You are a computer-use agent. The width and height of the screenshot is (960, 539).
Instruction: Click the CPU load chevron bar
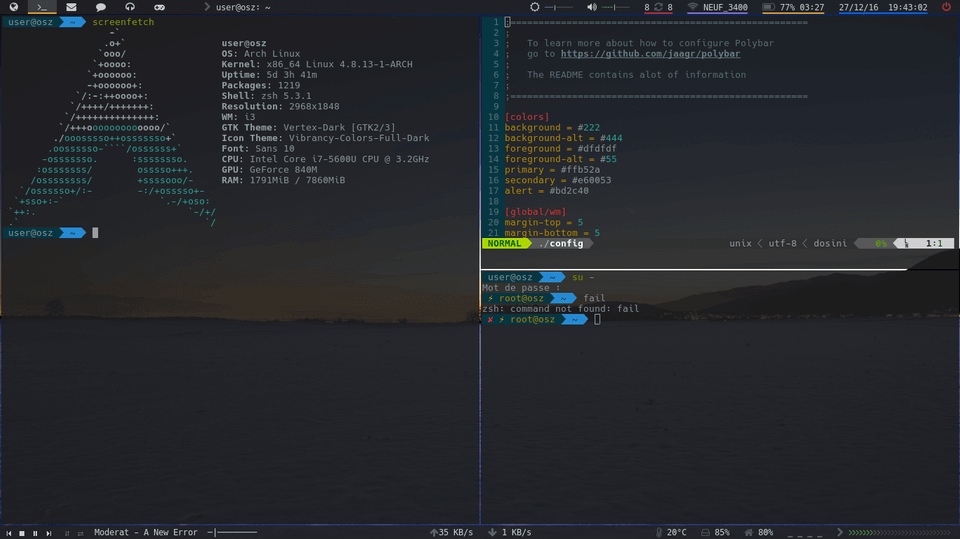click(x=901, y=532)
